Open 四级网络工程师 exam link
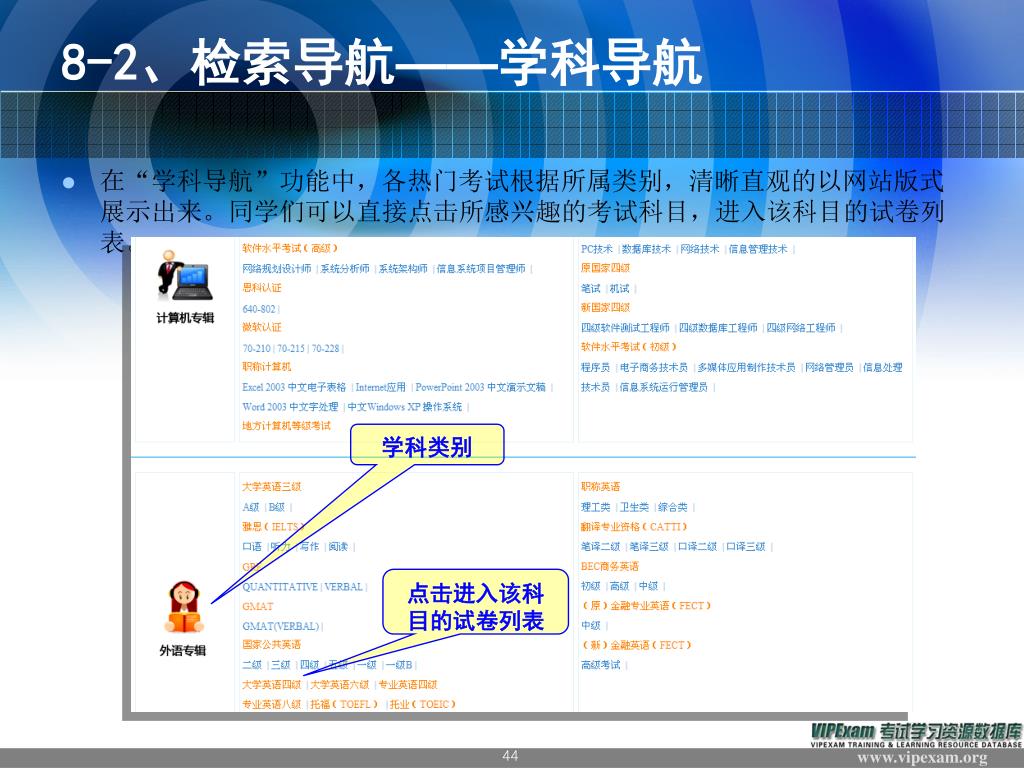The width and height of the screenshot is (1024, 768). pyautogui.click(x=801, y=328)
